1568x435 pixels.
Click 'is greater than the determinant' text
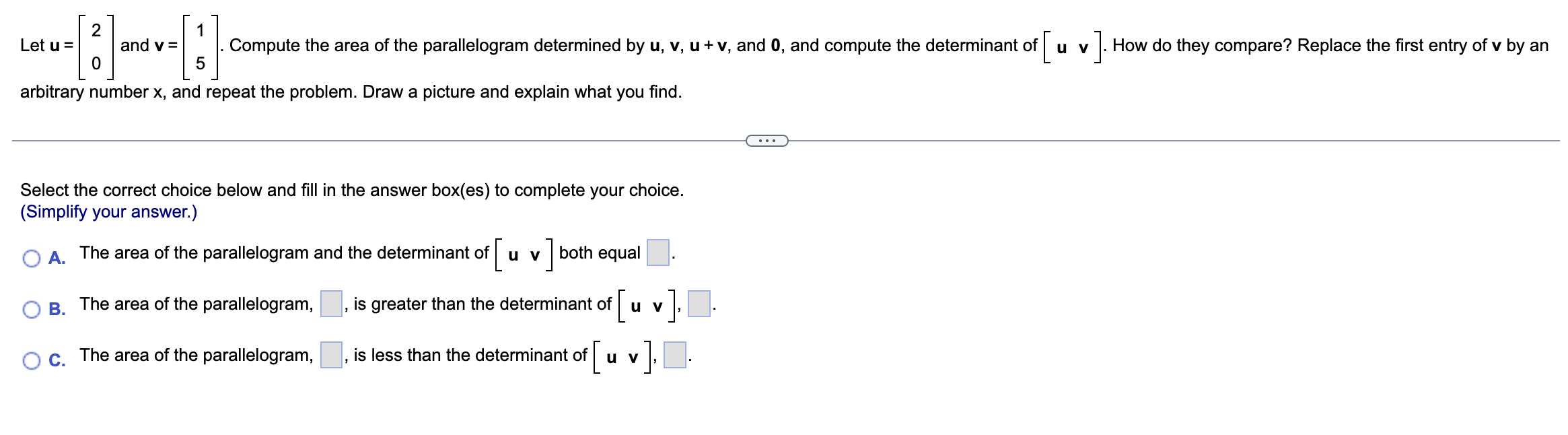(482, 304)
